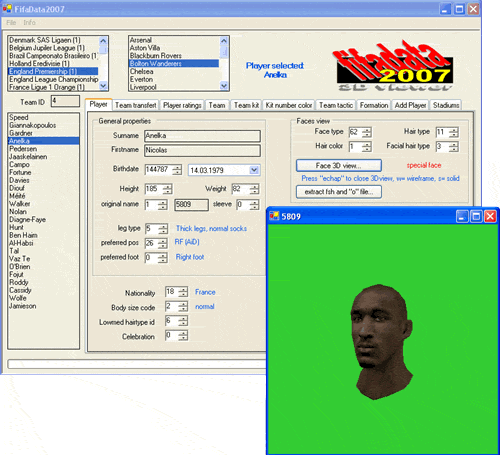
Task: Click the preferred pos spinner arrows
Action: (163, 243)
